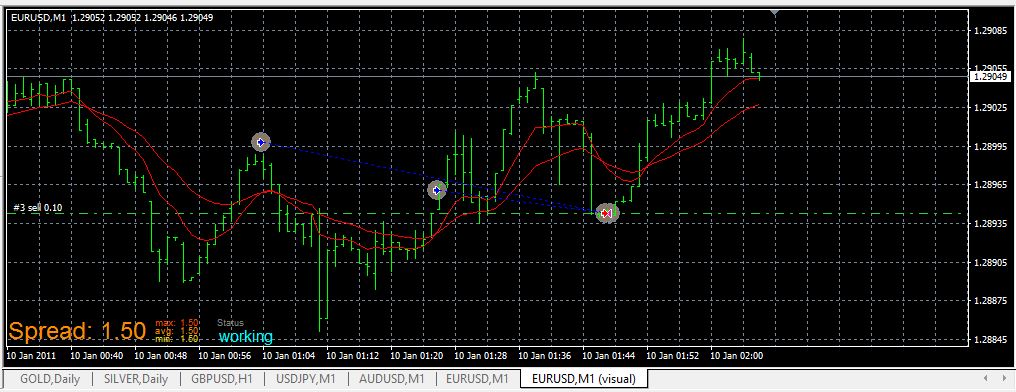Click the 1.29055 price axis label
1016x392 pixels.
(x=991, y=68)
